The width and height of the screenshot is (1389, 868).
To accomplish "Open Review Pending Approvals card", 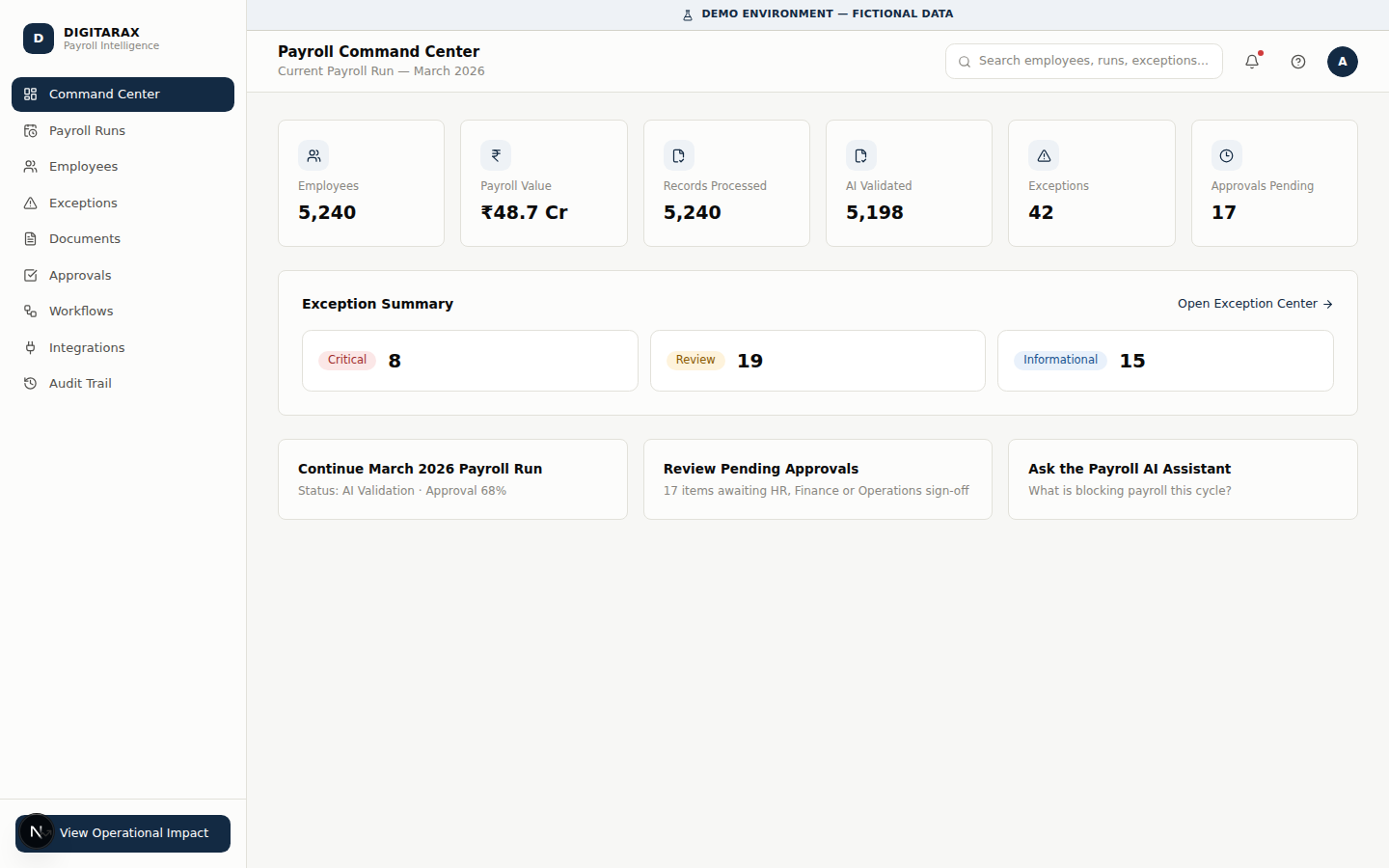I will tap(818, 479).
